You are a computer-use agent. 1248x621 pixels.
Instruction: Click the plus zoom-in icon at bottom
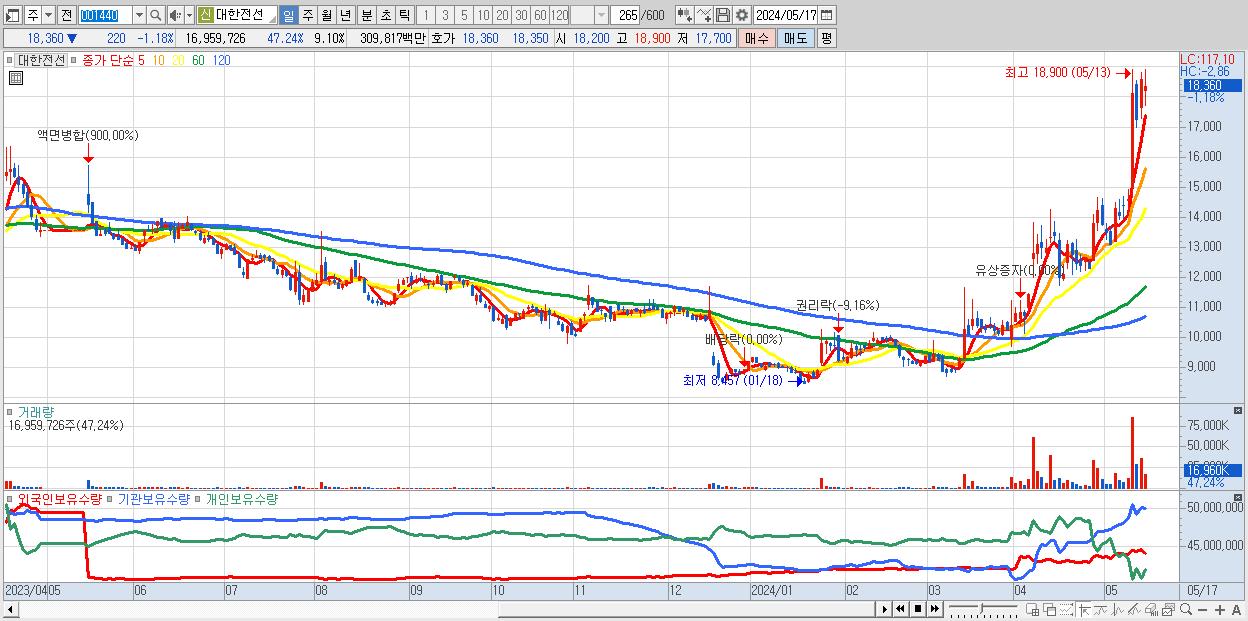pyautogui.click(x=1220, y=609)
